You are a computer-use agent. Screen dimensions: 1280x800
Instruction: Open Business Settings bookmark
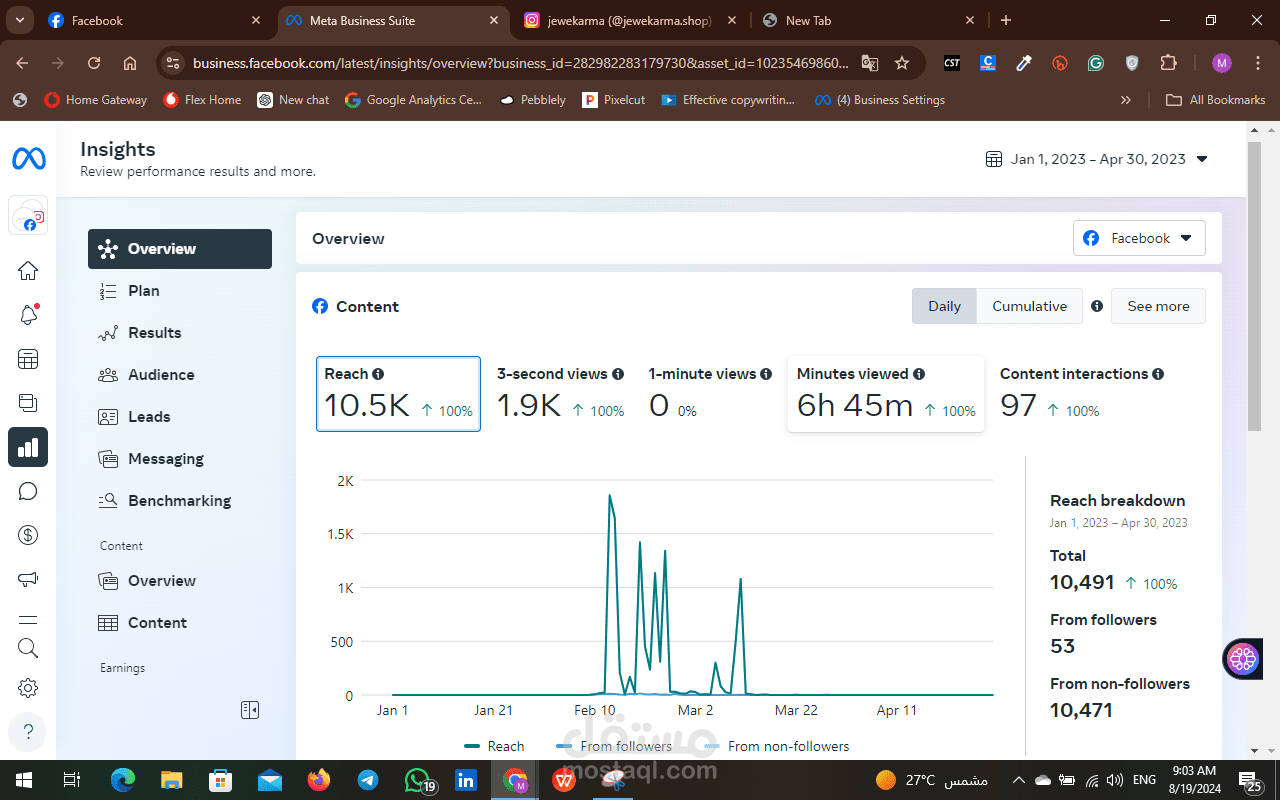pyautogui.click(x=880, y=100)
